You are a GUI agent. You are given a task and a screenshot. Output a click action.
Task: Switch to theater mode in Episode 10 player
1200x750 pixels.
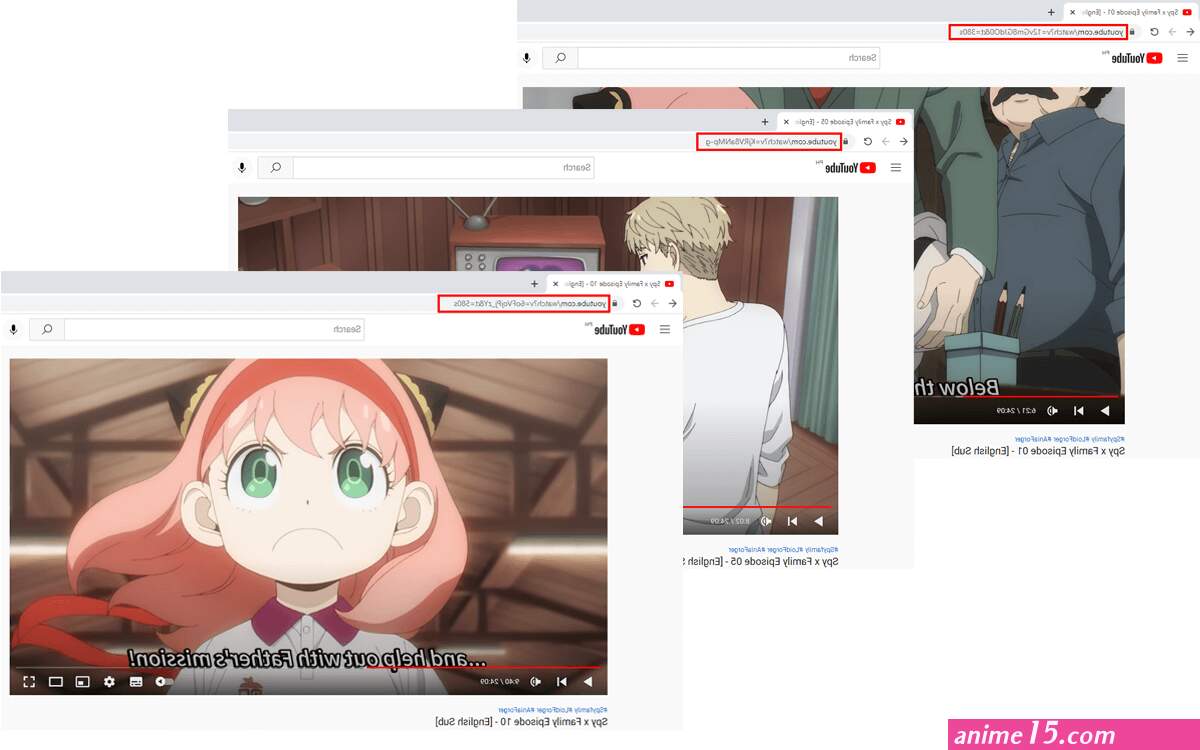pyautogui.click(x=56, y=682)
